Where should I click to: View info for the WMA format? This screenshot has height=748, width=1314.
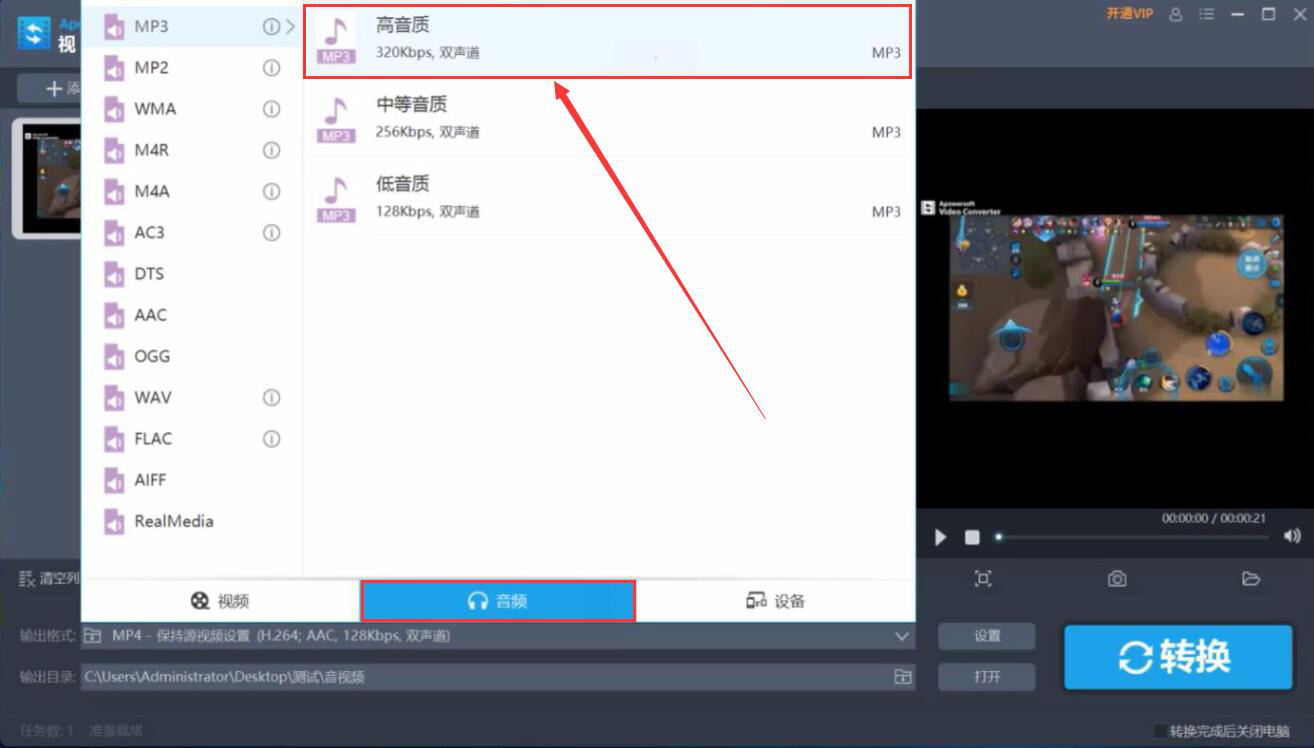[x=271, y=109]
